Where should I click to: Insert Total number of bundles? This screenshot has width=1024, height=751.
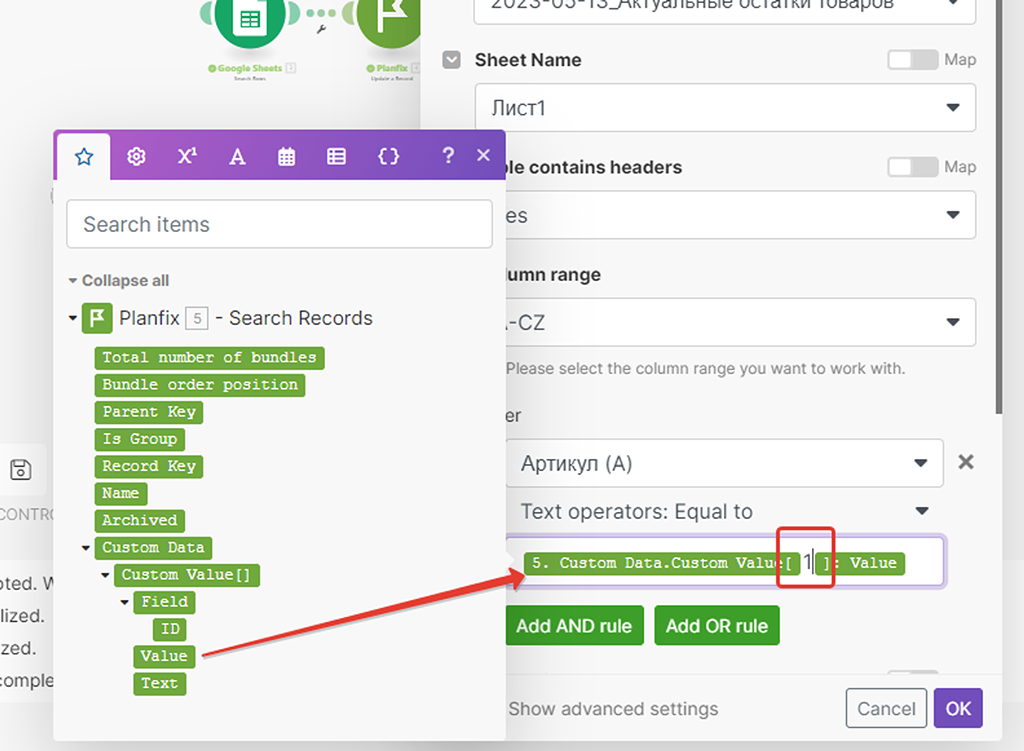point(209,358)
